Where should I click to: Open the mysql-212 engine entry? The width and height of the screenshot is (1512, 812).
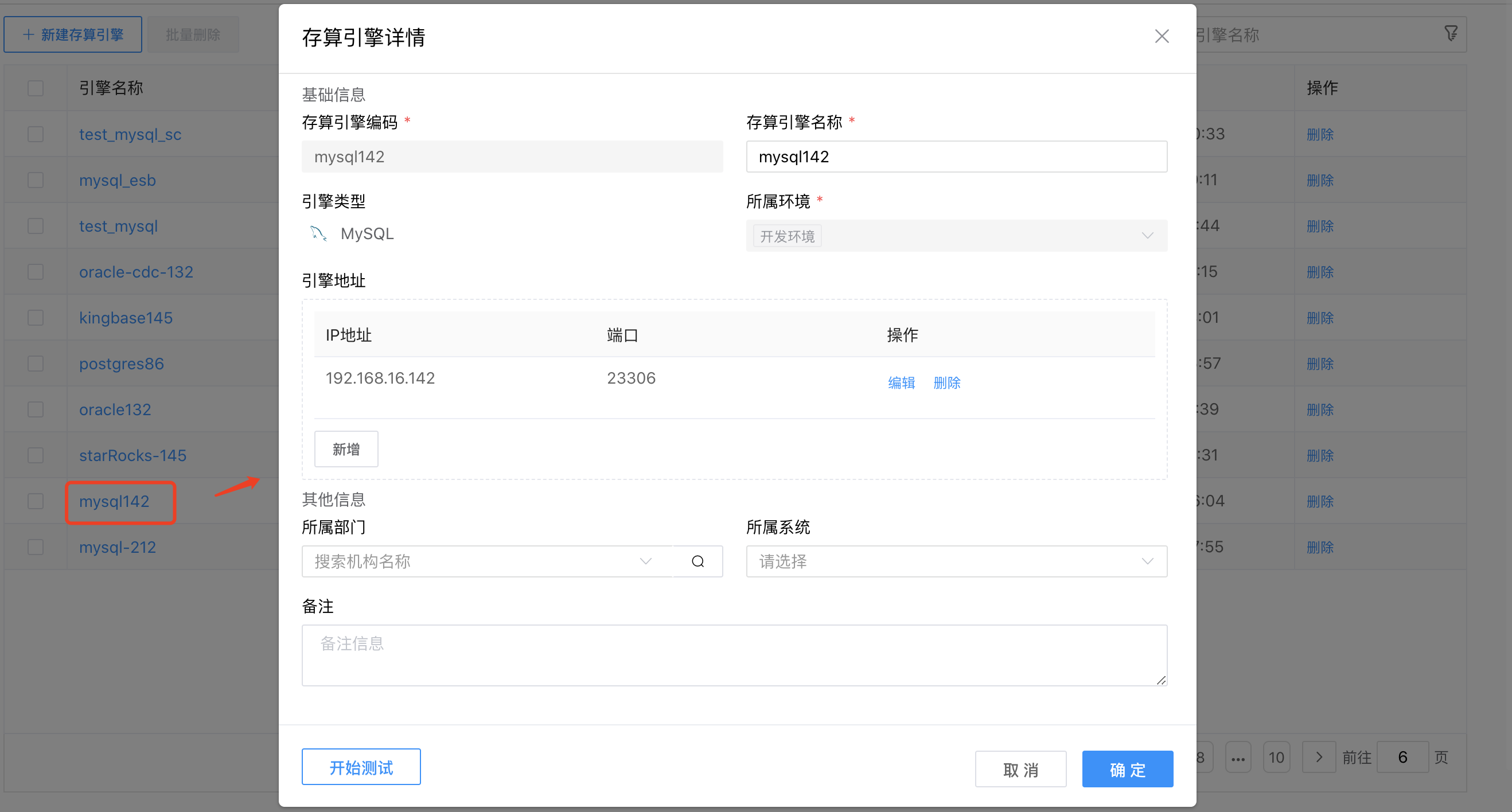118,547
